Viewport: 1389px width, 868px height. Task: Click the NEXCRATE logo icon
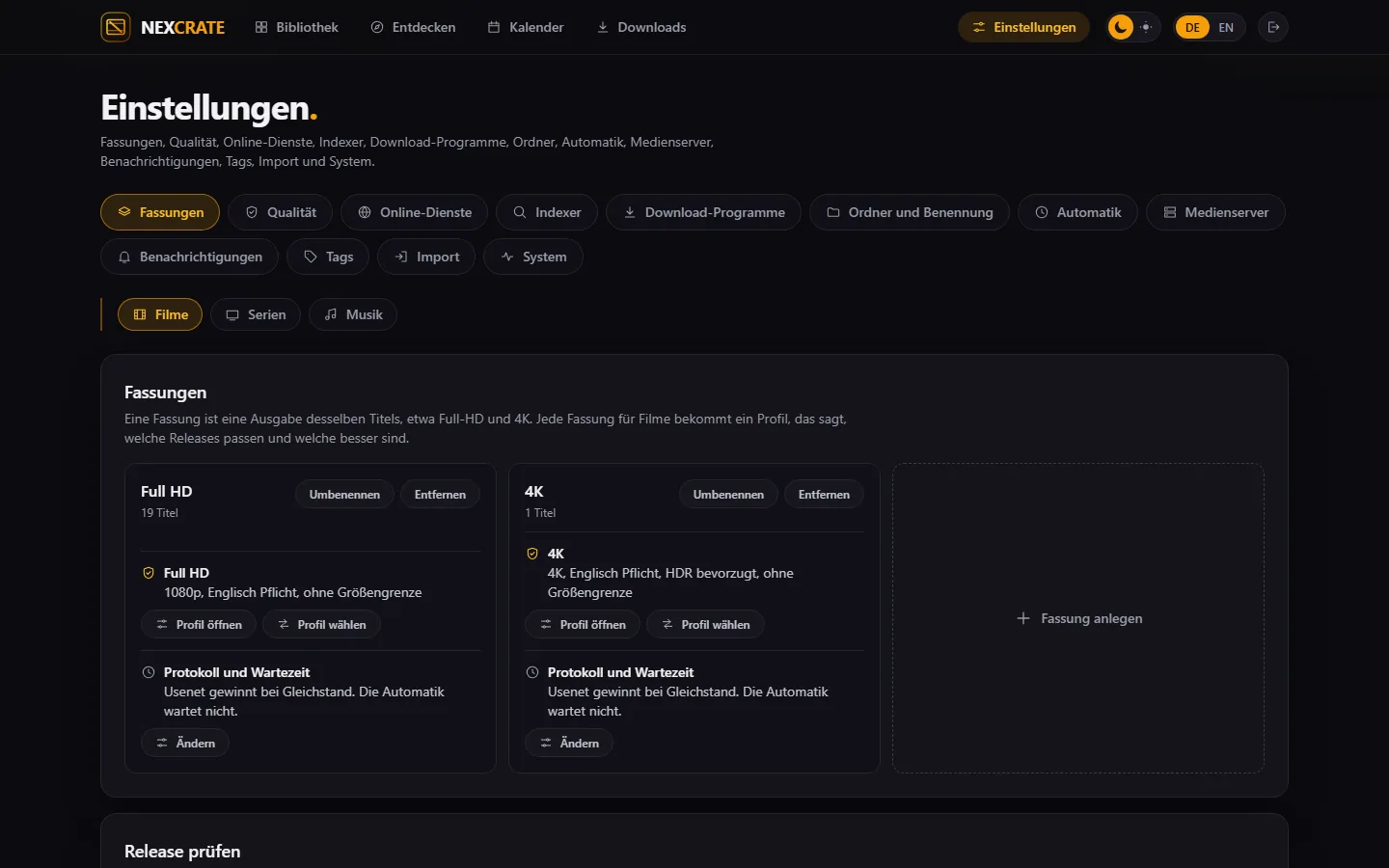click(116, 27)
